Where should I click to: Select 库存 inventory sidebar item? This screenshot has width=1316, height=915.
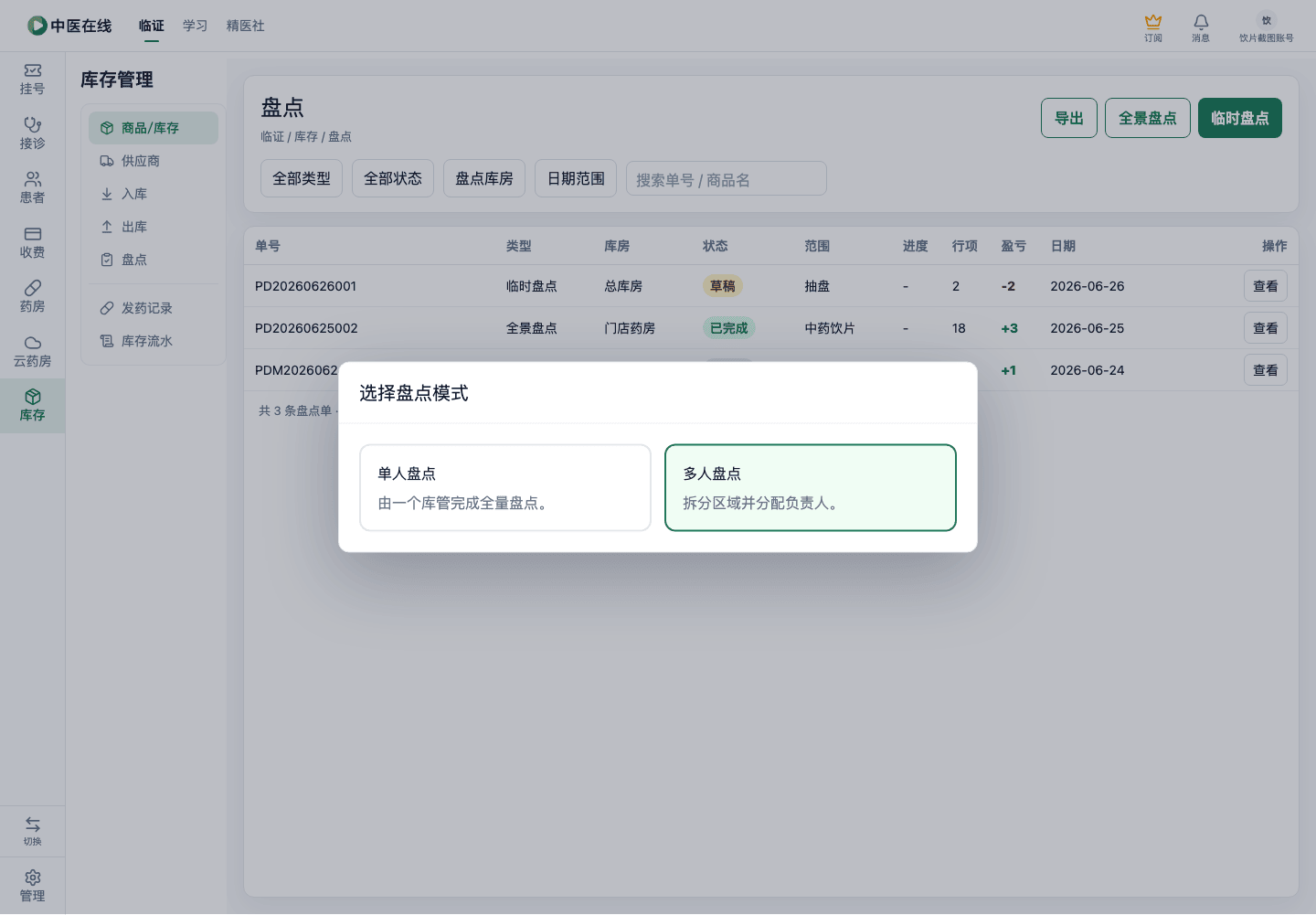coord(33,406)
